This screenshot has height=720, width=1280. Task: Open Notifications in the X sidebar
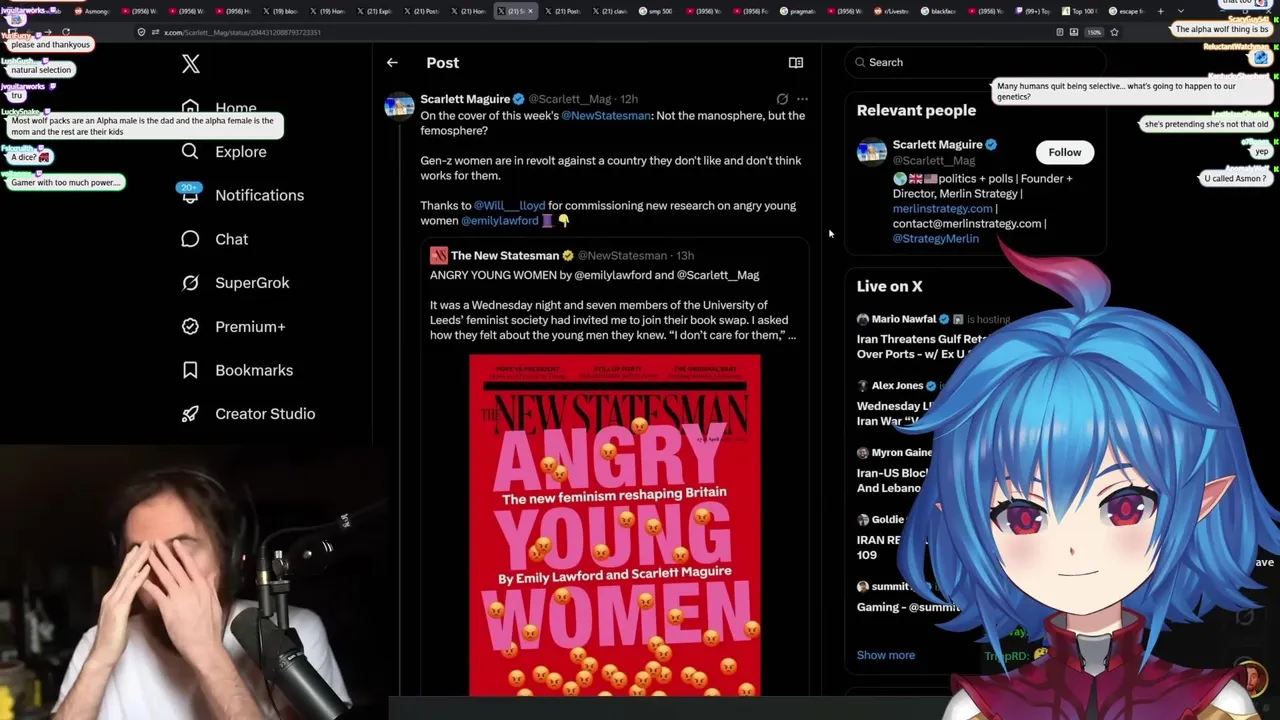tap(259, 195)
